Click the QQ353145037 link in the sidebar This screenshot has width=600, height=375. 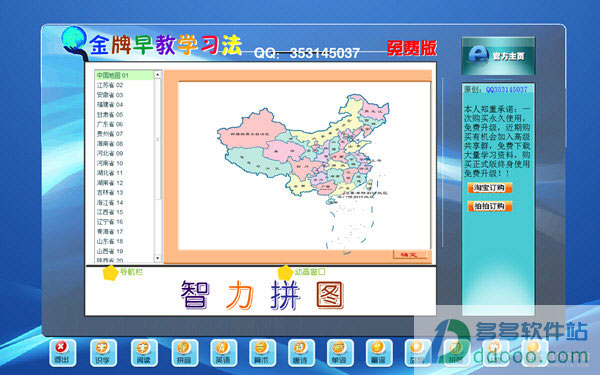[x=506, y=90]
